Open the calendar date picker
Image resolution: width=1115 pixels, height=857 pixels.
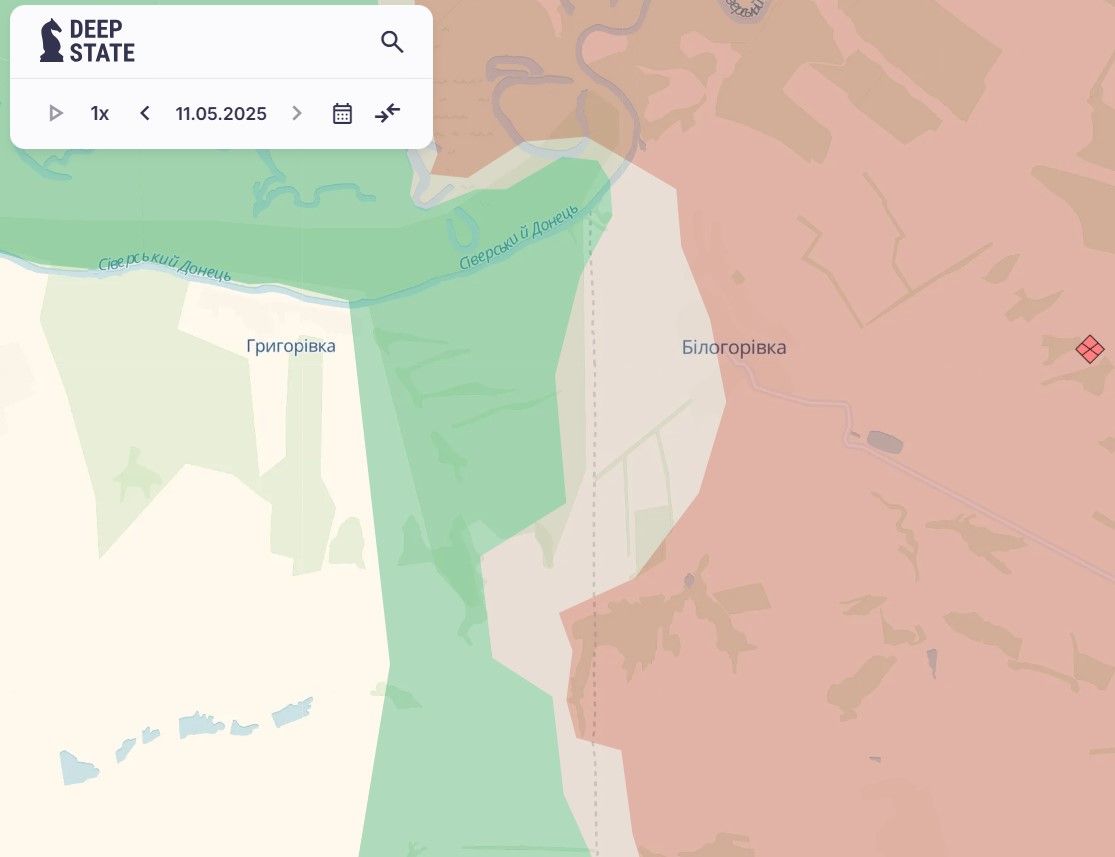coord(342,114)
